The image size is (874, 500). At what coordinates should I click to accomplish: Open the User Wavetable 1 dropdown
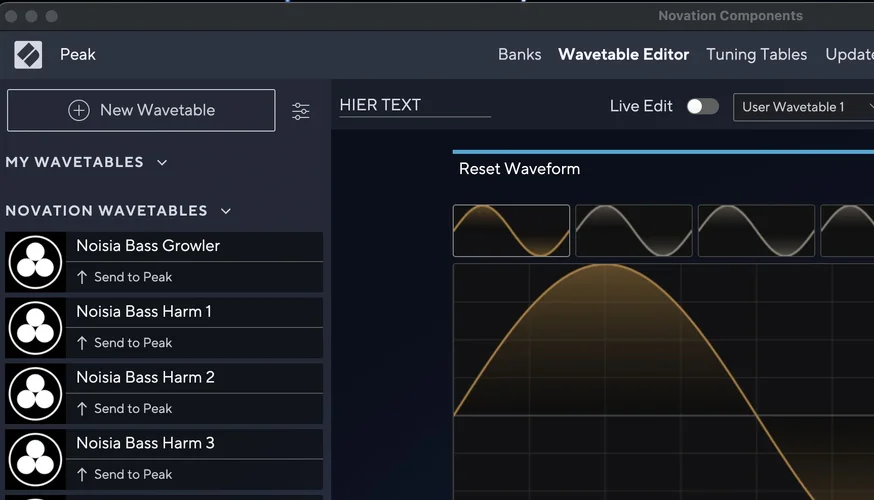coord(803,107)
